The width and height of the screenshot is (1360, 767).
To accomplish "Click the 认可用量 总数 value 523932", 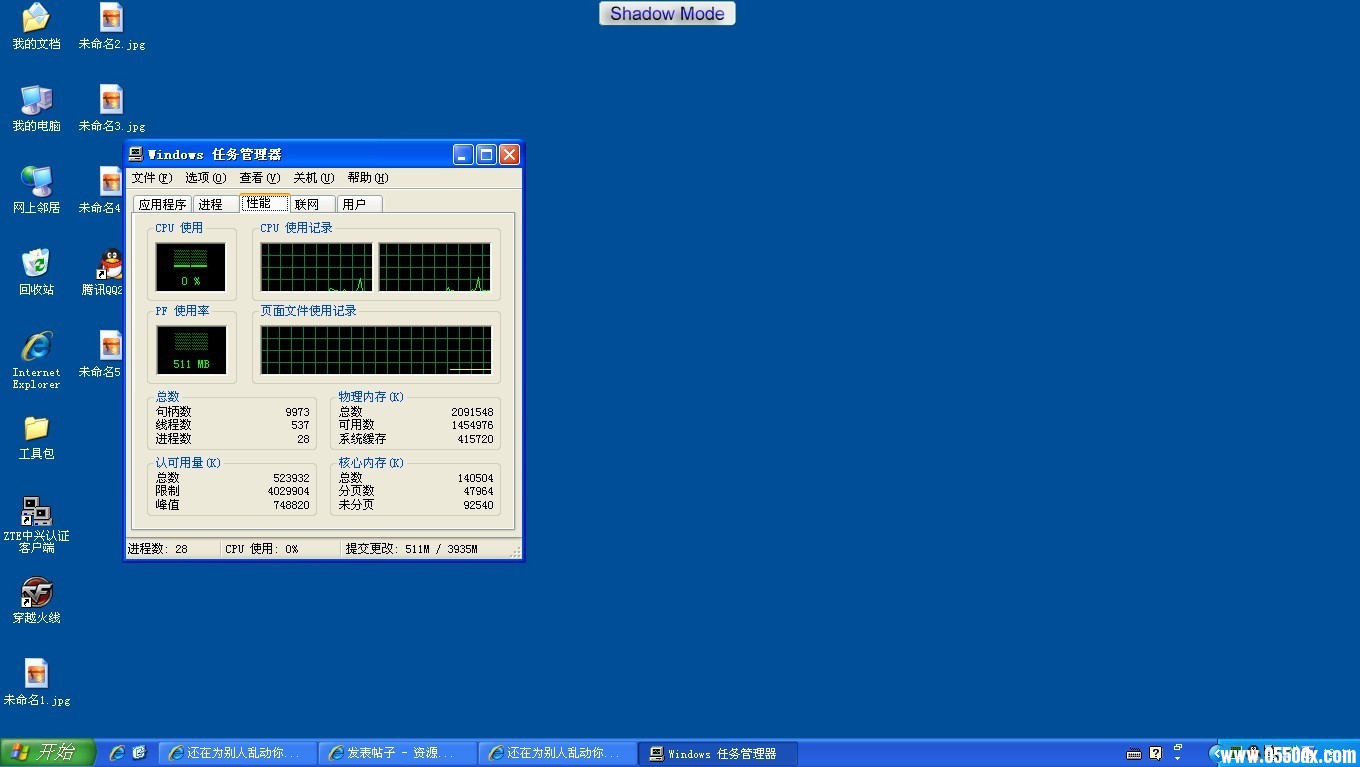I will pyautogui.click(x=291, y=478).
